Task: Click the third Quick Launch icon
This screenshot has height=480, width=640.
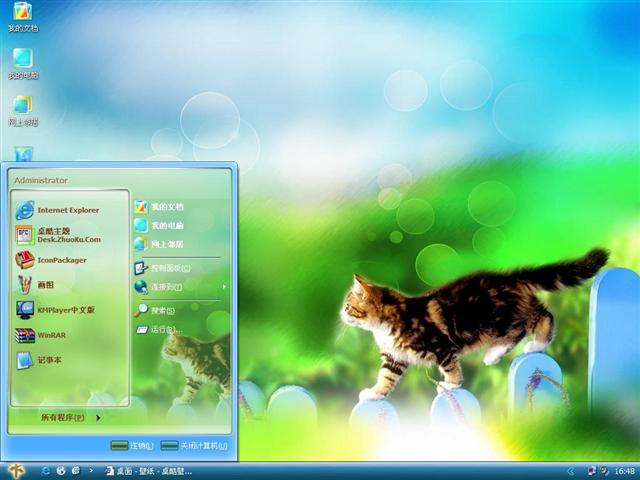Action: click(76, 471)
